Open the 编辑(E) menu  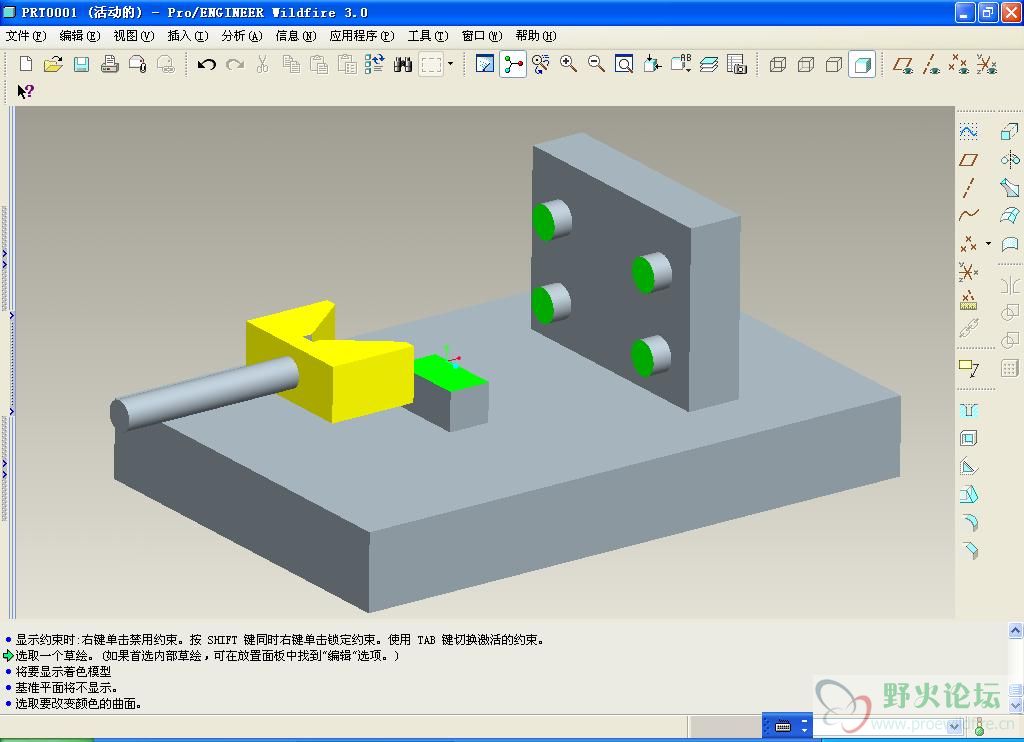tap(80, 36)
